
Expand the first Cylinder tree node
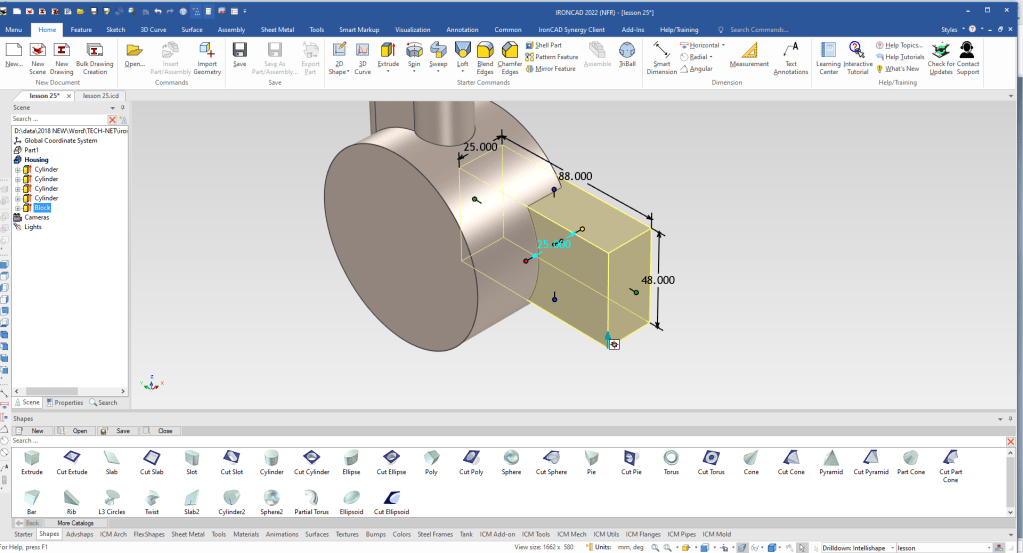[18, 170]
